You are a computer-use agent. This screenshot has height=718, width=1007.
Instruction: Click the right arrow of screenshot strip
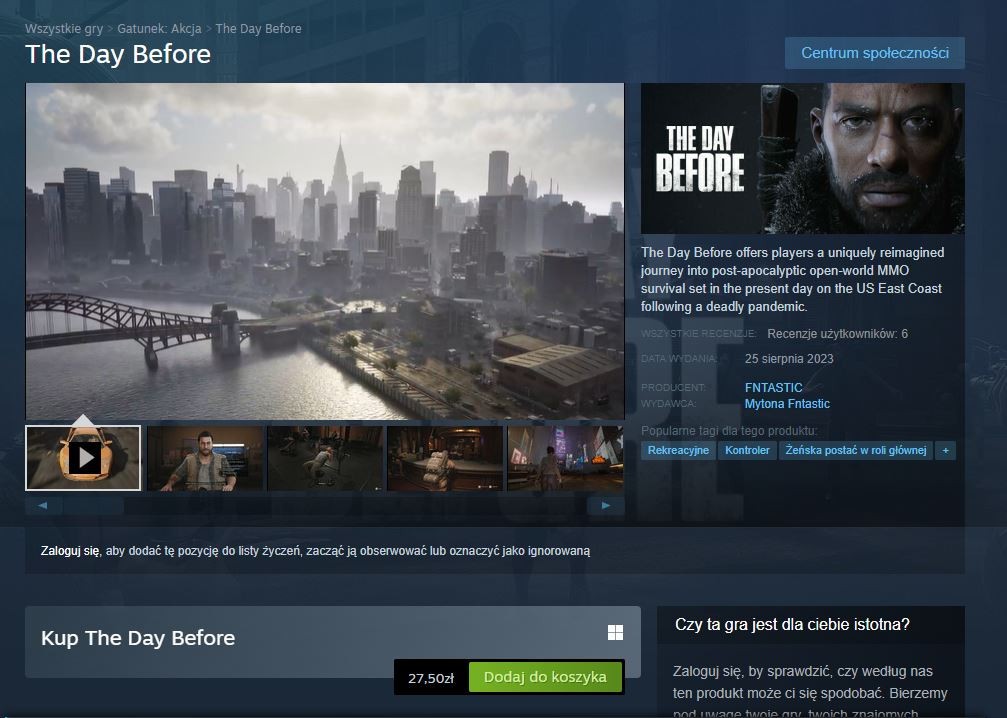pyautogui.click(x=606, y=506)
